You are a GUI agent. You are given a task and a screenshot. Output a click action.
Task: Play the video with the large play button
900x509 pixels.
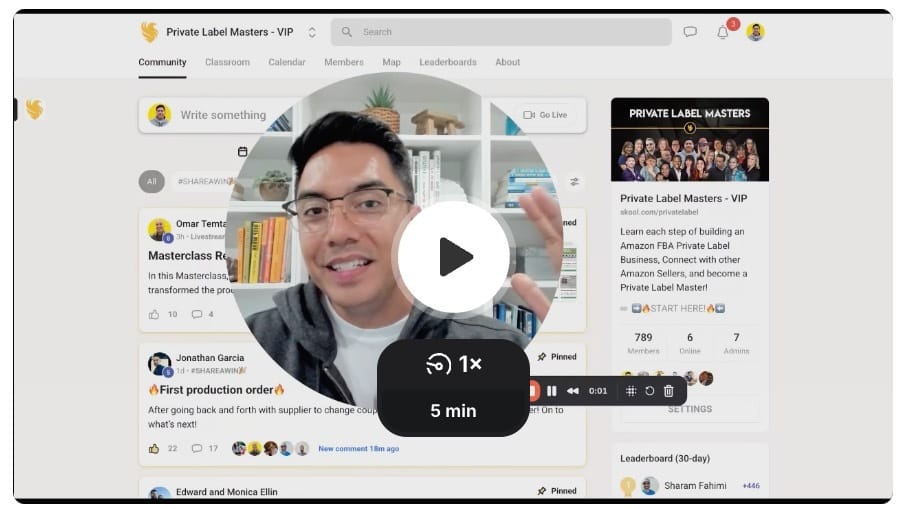point(453,257)
